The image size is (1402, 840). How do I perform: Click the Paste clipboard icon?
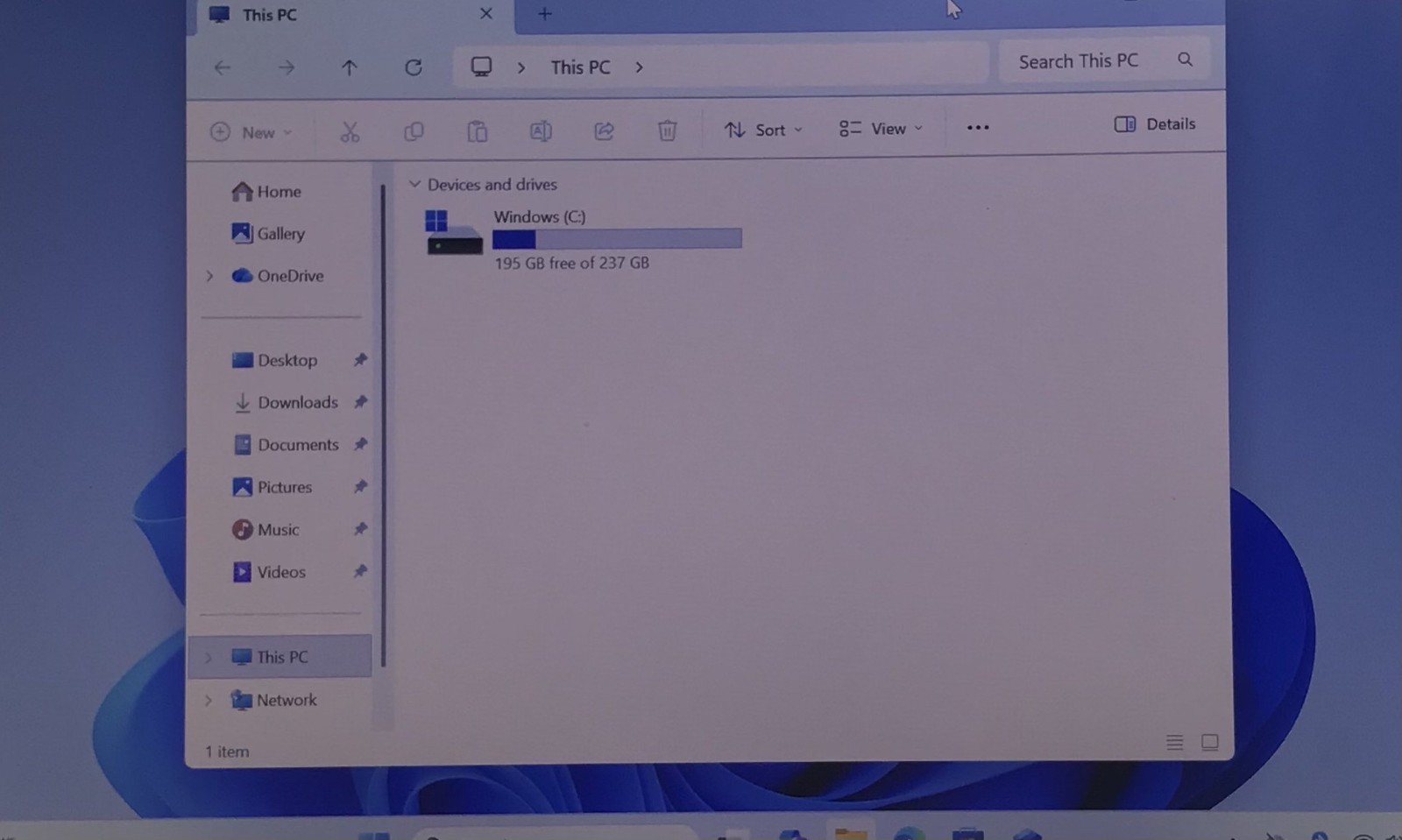click(478, 131)
